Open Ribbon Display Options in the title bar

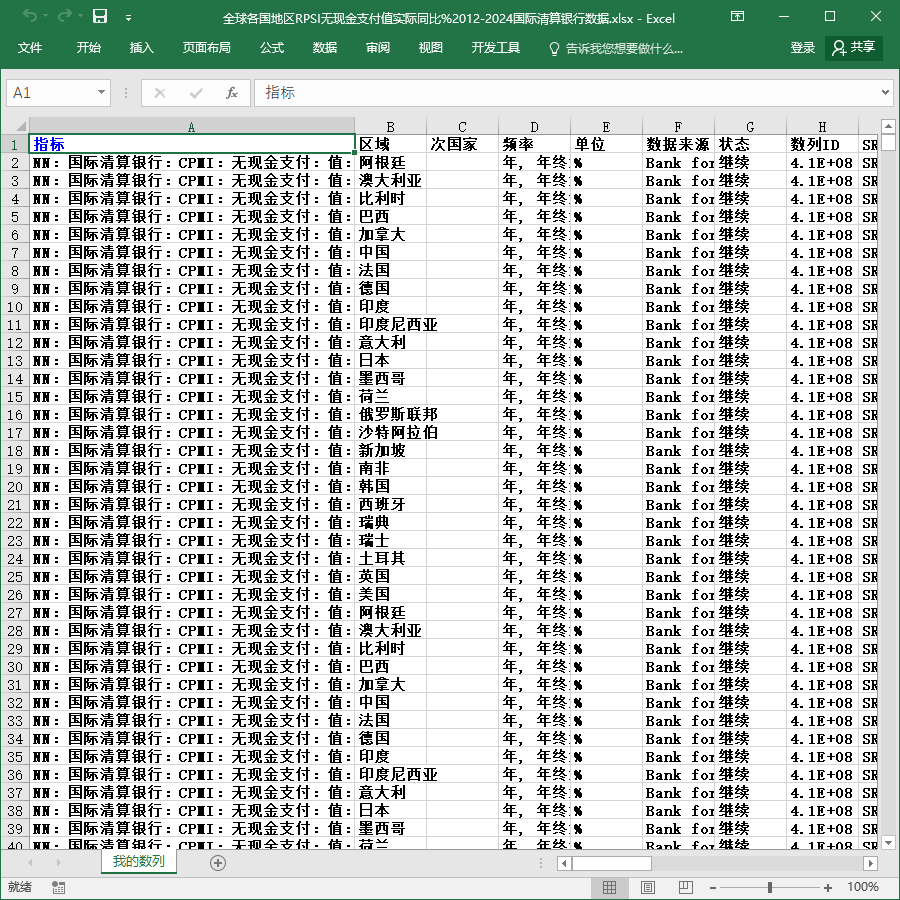[737, 16]
